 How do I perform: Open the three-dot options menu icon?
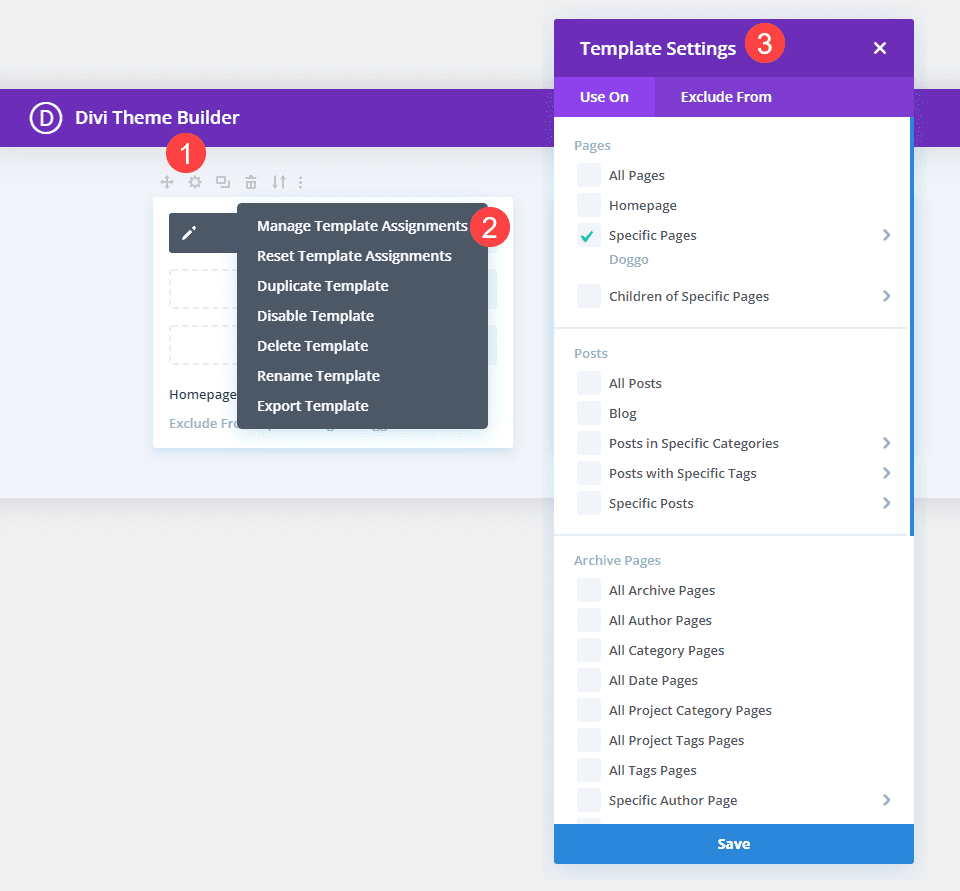click(300, 182)
